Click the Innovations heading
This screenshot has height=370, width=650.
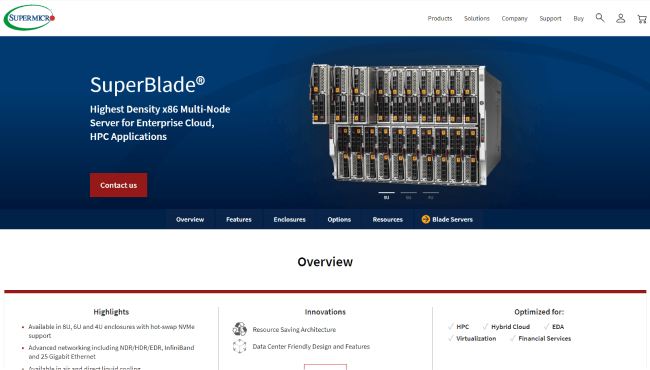pyautogui.click(x=325, y=312)
